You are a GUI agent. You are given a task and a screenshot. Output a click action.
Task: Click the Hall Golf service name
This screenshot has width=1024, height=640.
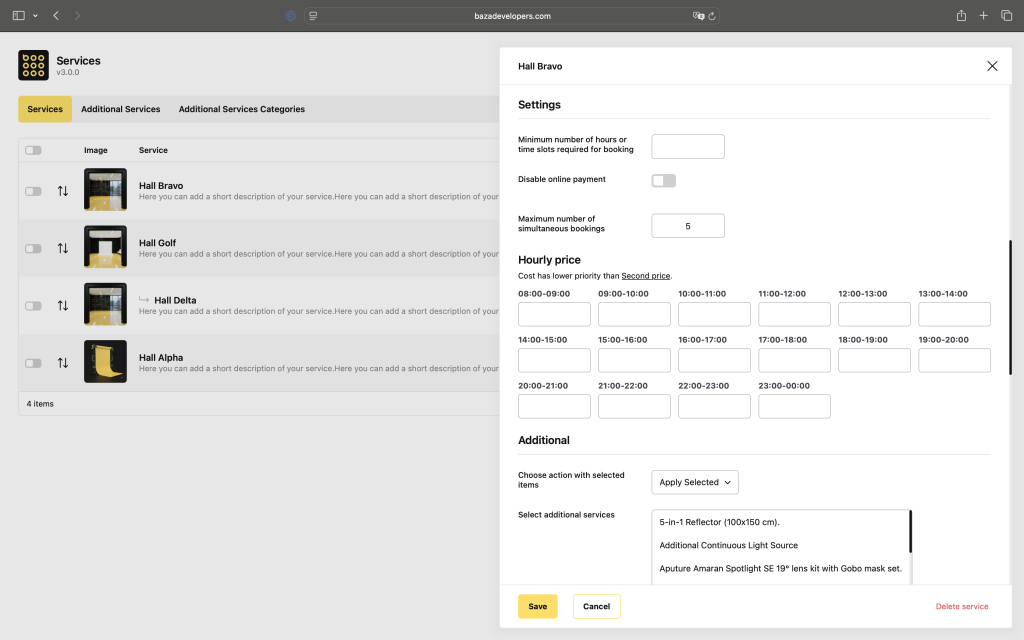tap(157, 243)
